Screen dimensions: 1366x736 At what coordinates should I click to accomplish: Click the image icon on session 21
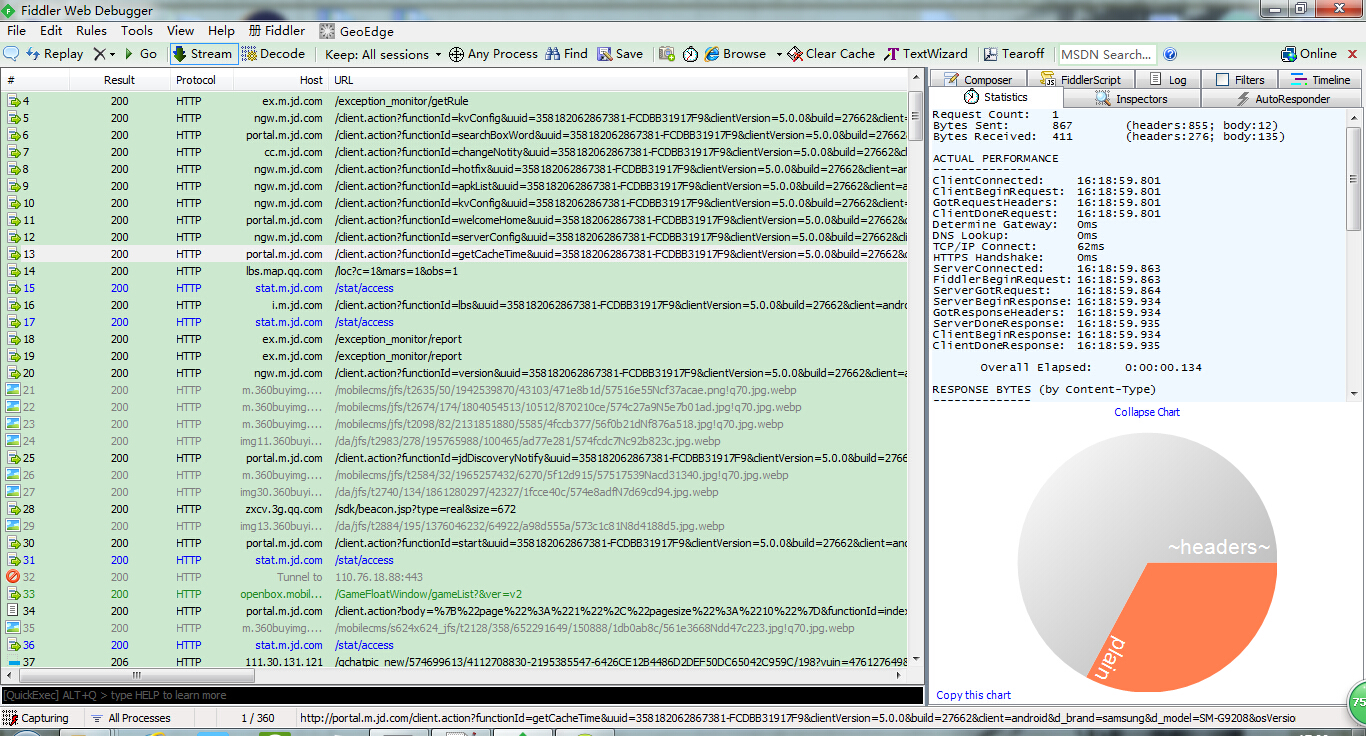(x=13, y=390)
